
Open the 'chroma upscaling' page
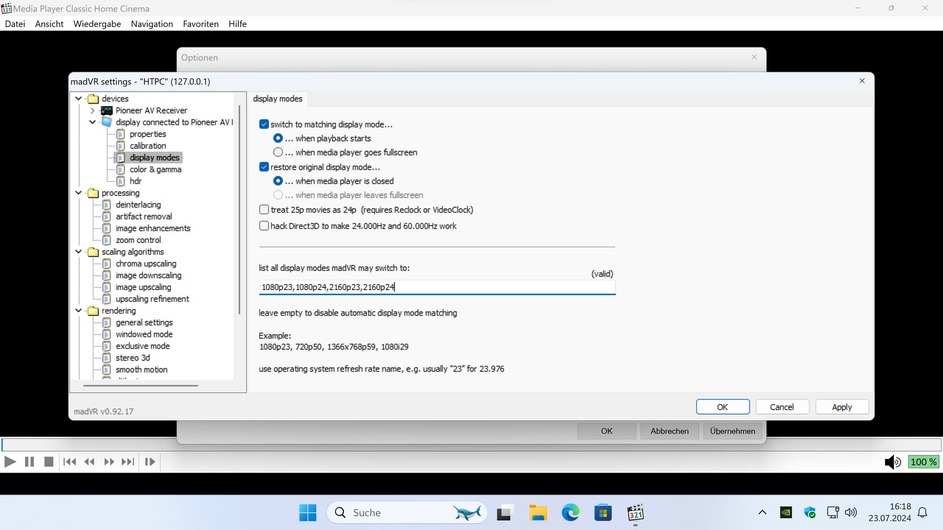click(x=146, y=263)
